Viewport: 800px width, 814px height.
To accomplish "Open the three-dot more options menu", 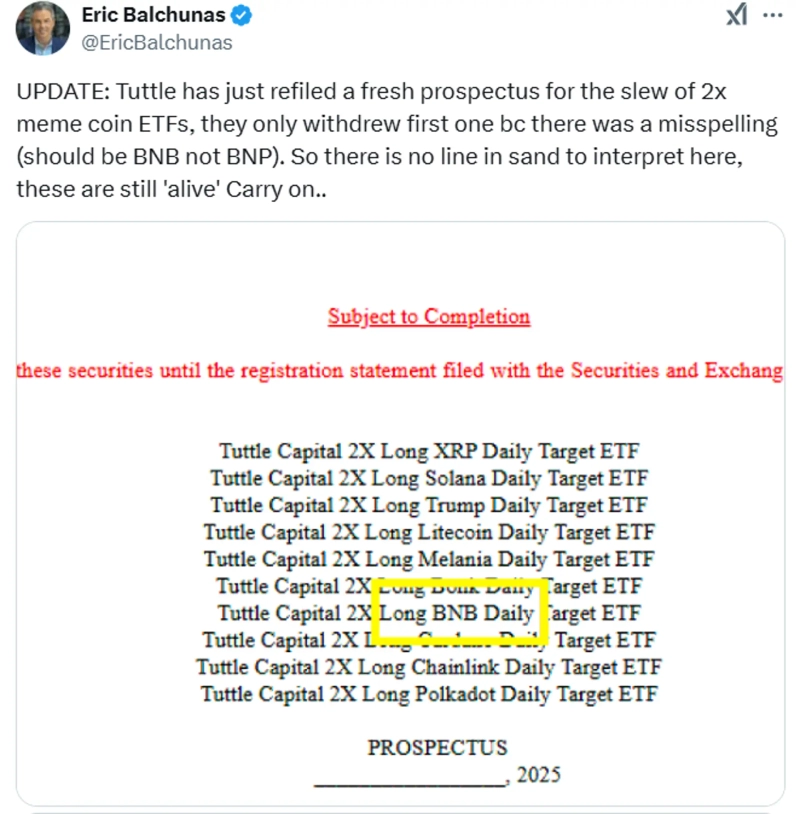I will pos(773,16).
